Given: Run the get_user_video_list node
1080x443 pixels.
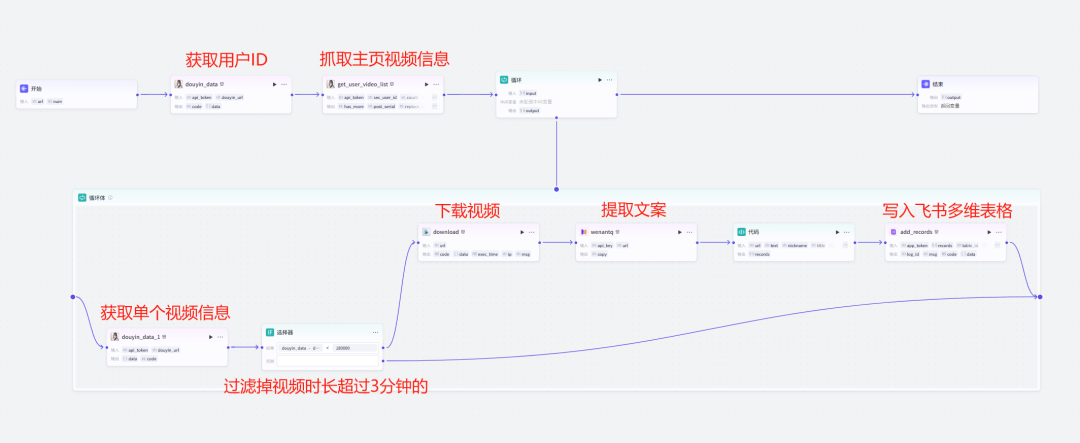Looking at the screenshot, I should click(x=426, y=84).
